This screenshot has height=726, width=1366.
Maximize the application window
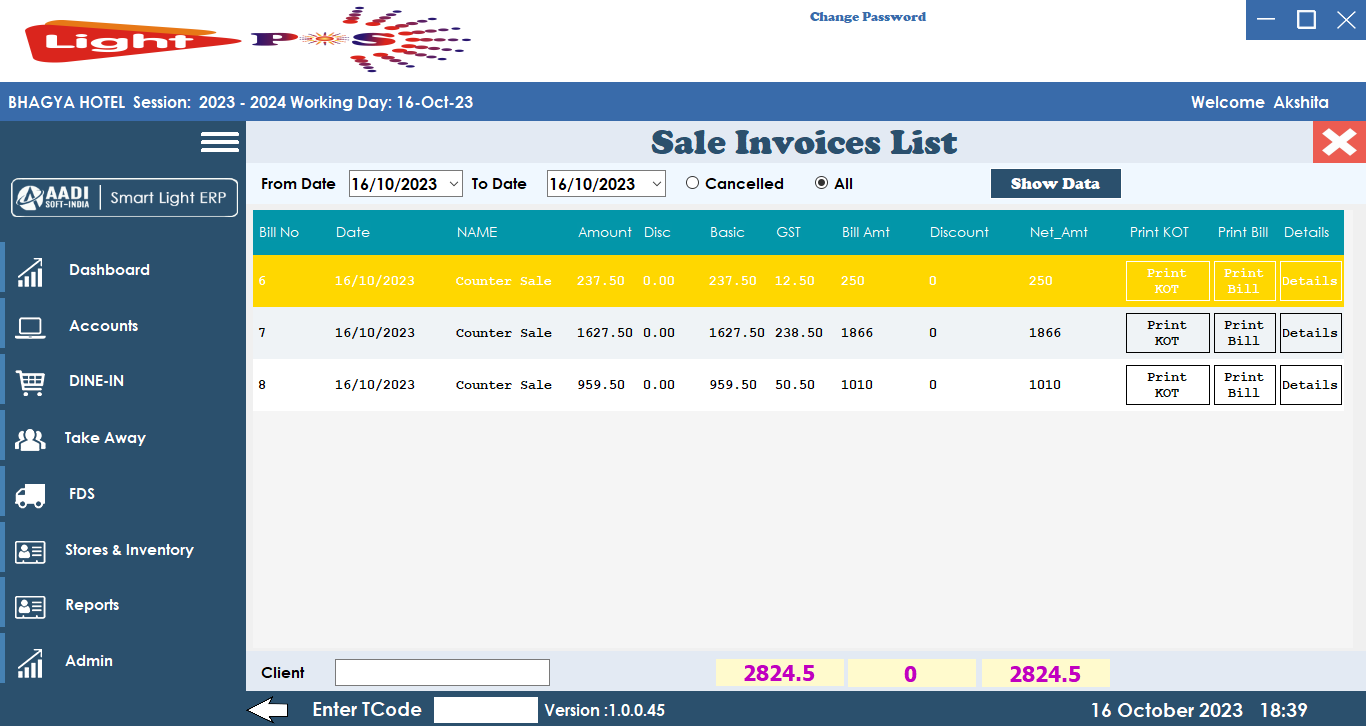1306,19
